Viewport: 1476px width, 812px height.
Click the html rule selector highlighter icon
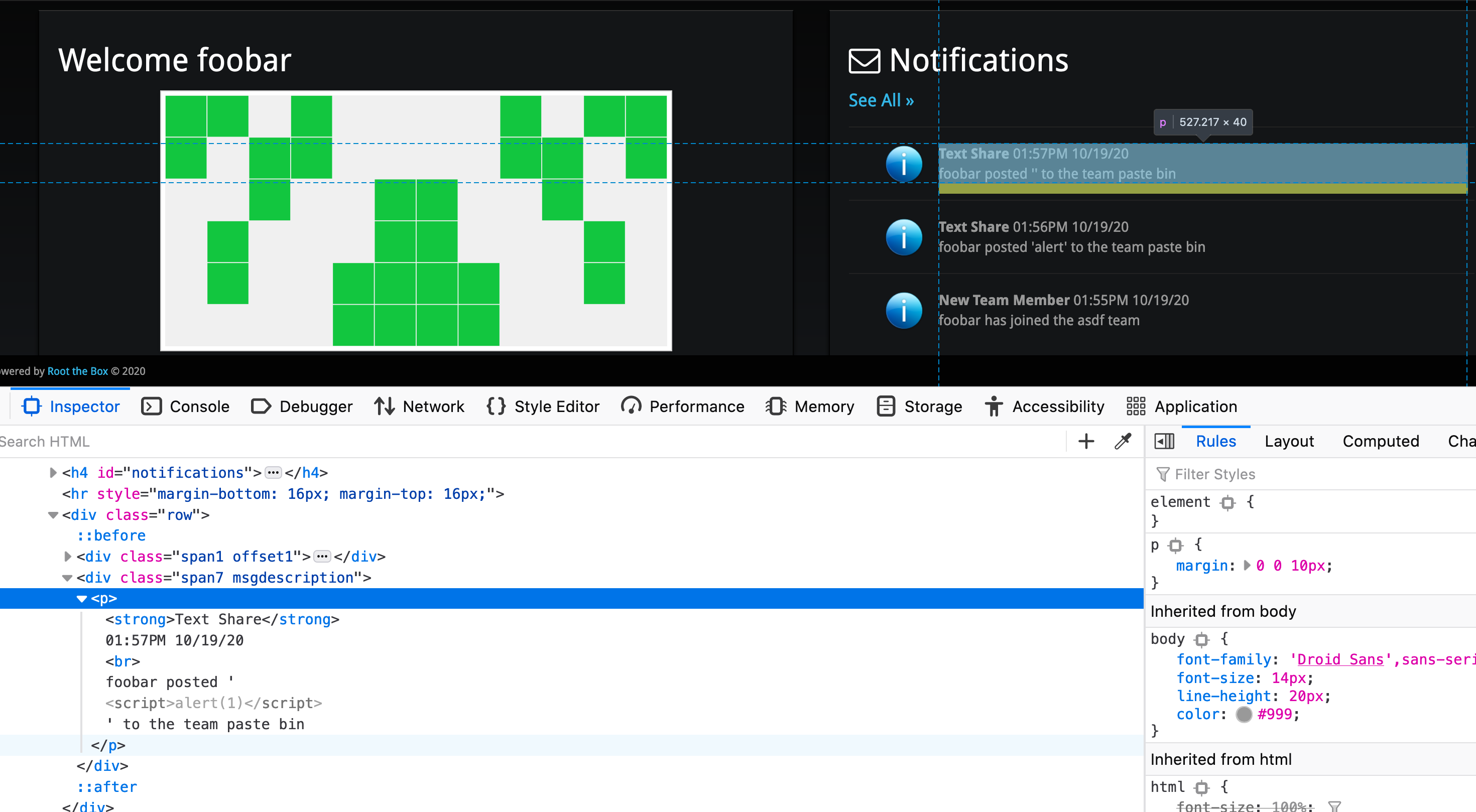1201,787
